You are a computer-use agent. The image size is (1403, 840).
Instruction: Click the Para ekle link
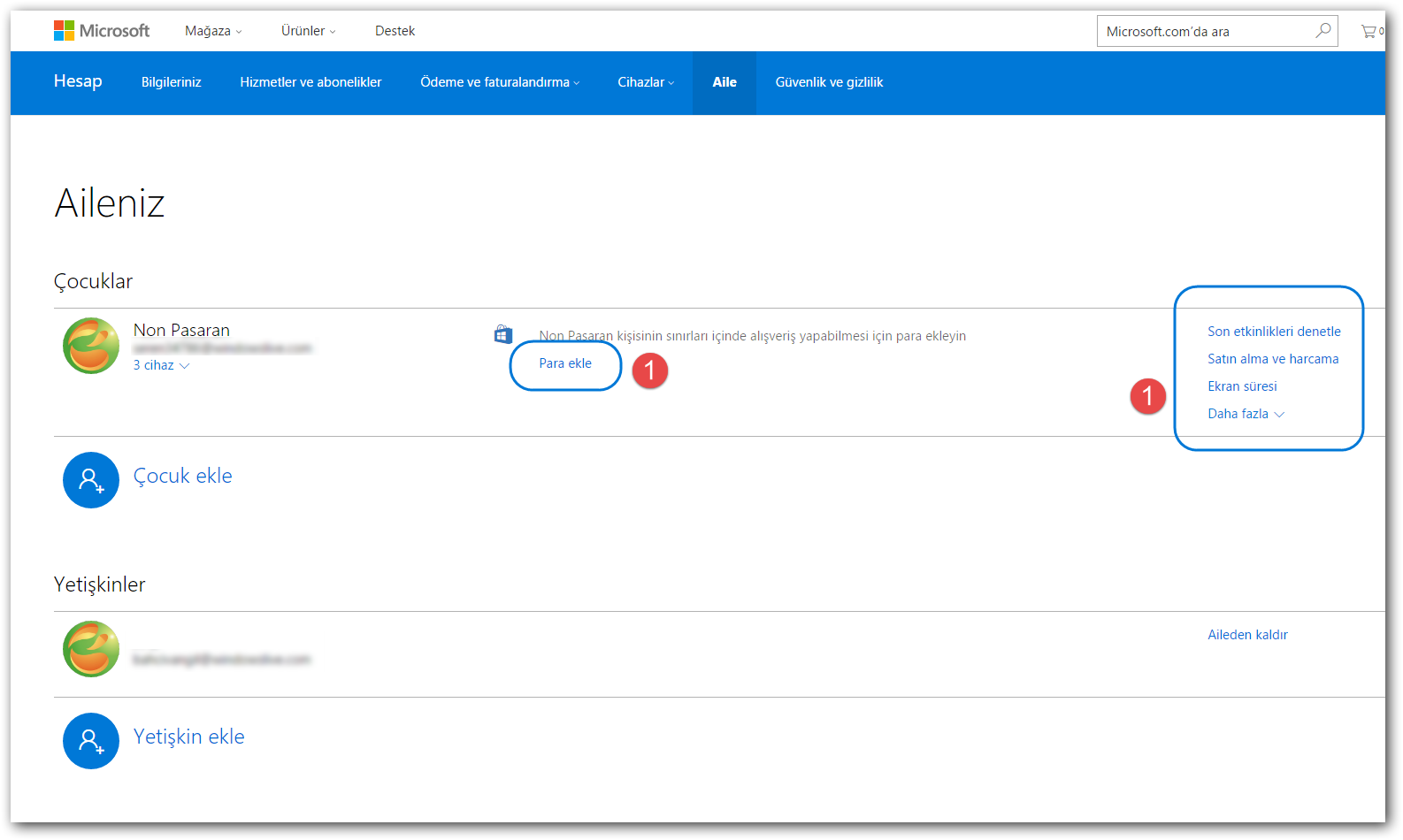point(565,363)
